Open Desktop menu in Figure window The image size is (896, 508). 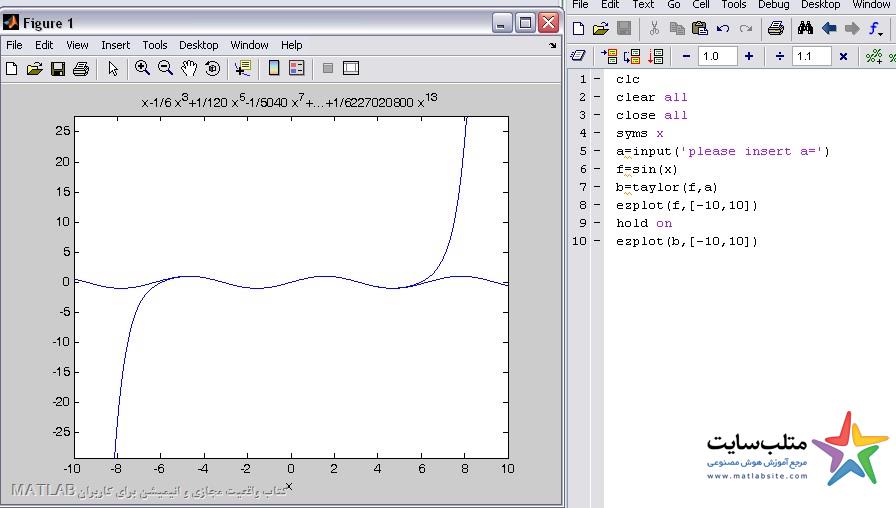pos(198,45)
